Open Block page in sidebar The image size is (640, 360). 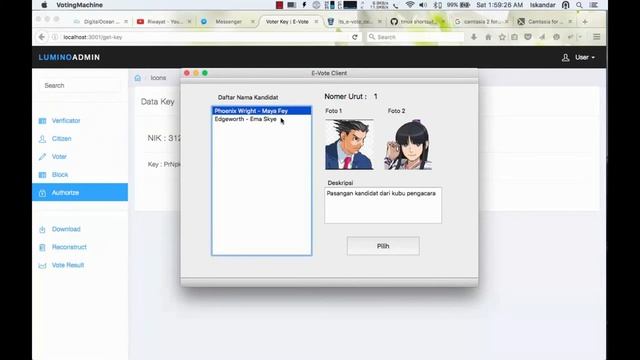click(60, 175)
